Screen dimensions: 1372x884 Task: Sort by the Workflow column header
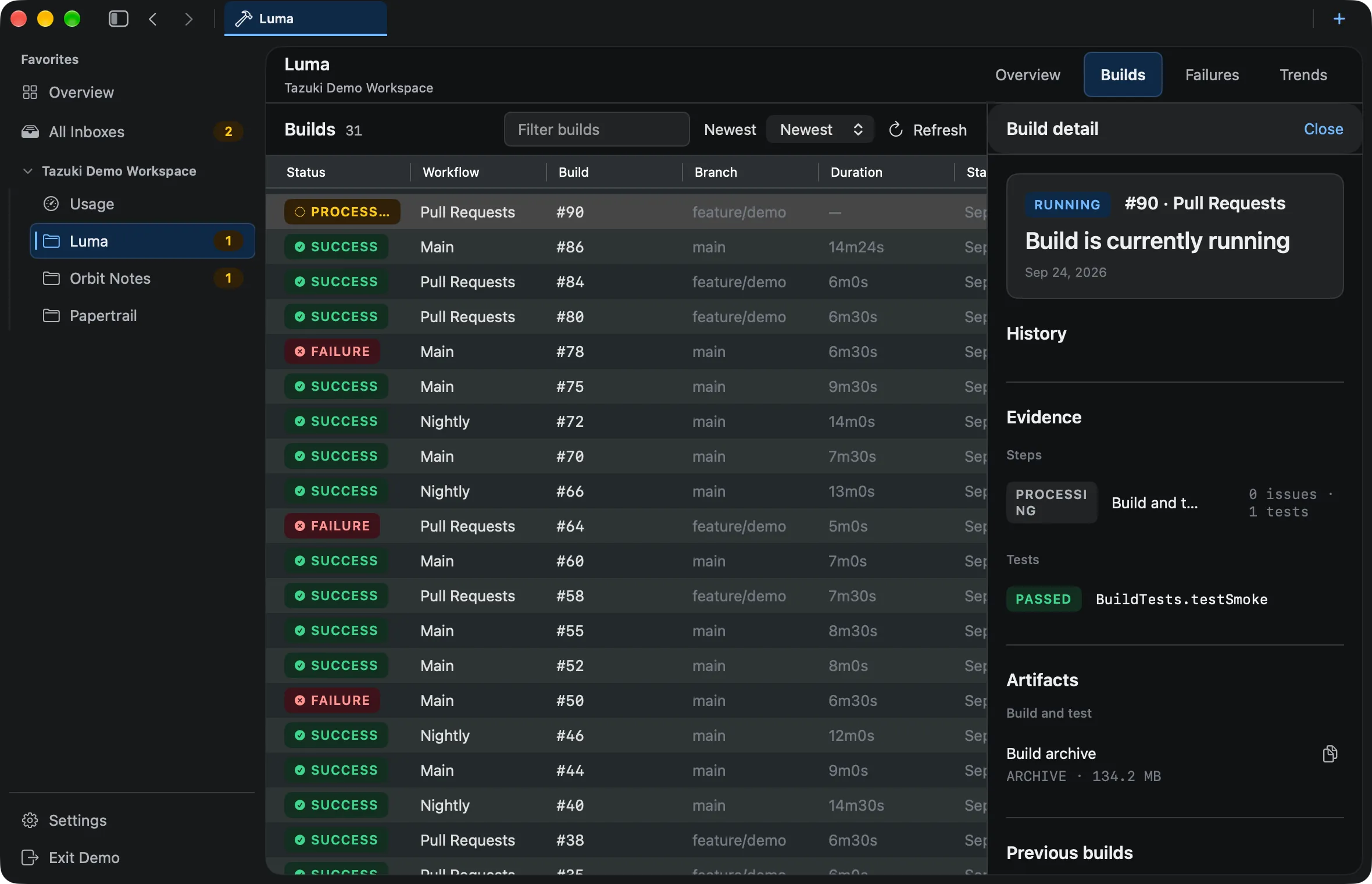tap(451, 172)
